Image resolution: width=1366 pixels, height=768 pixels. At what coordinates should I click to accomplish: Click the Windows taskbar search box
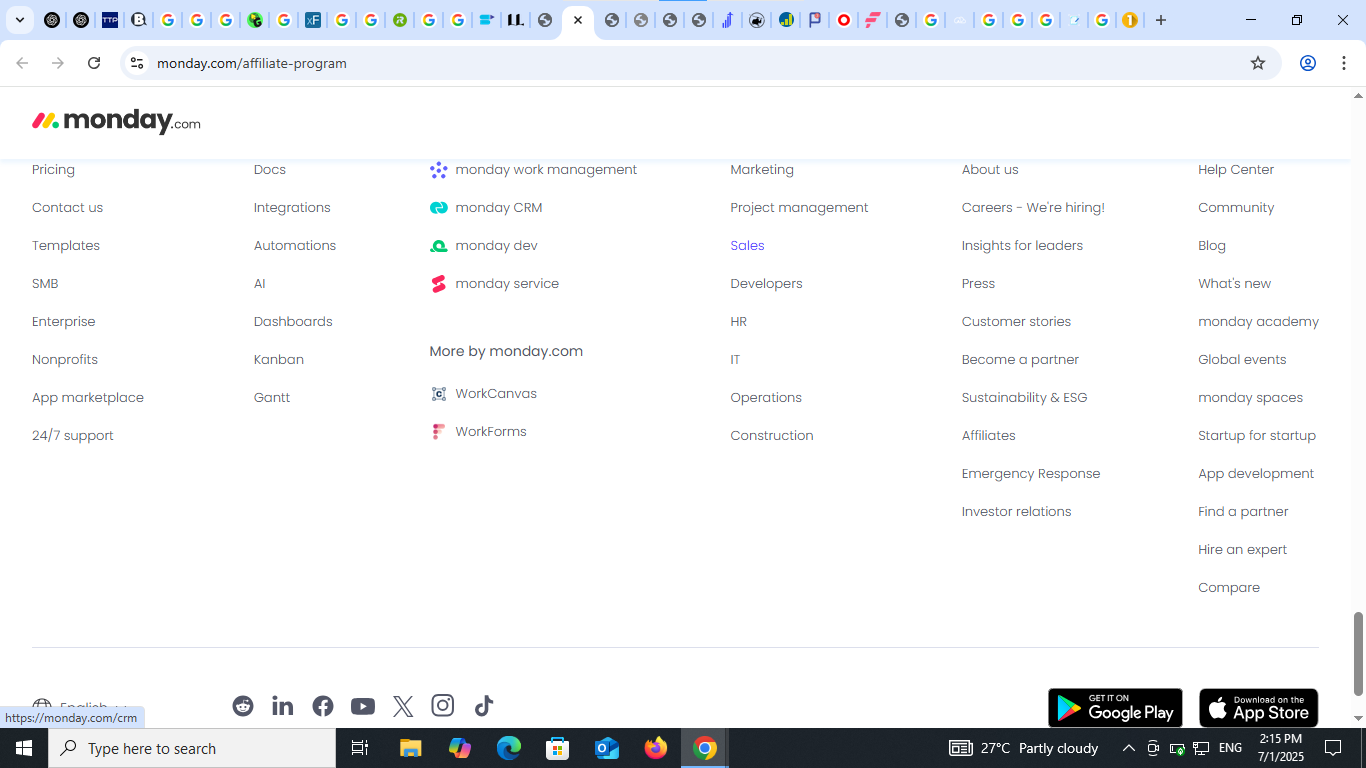[192, 748]
